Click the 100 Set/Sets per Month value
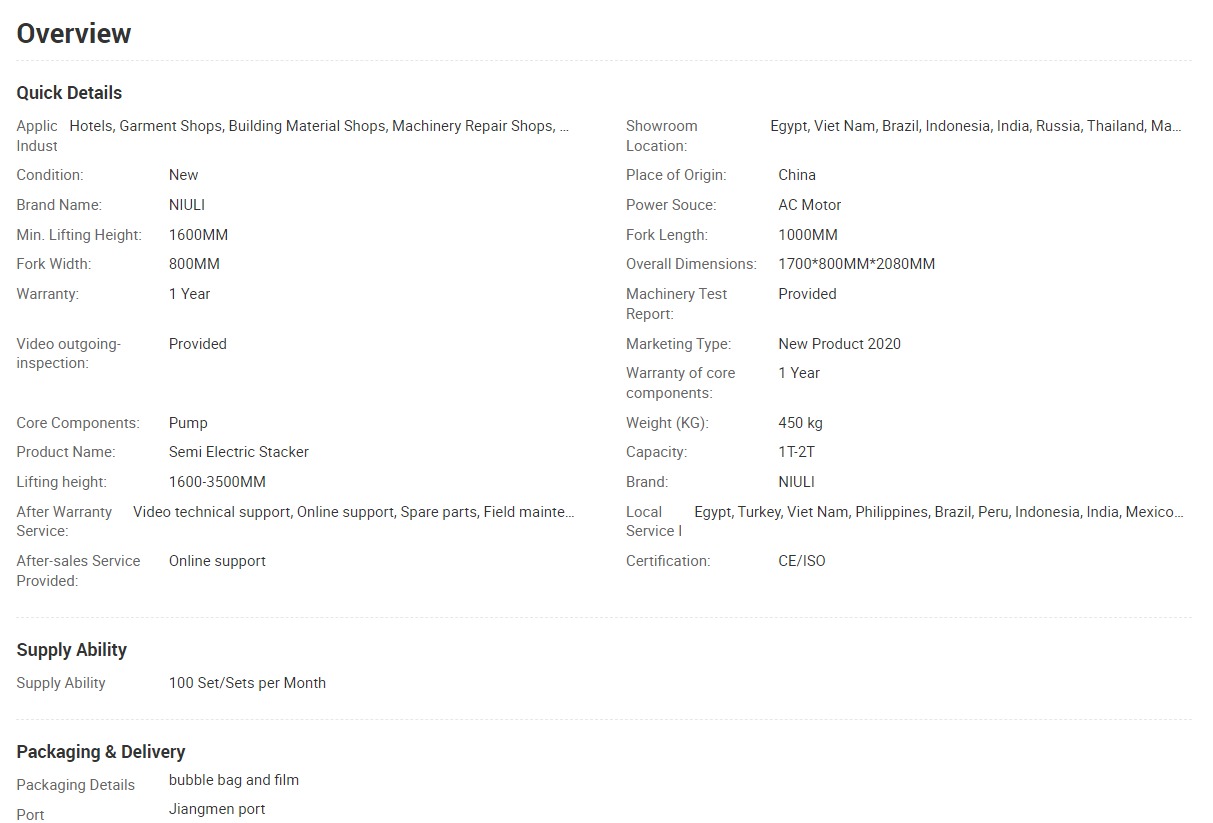1213x823 pixels. (247, 683)
